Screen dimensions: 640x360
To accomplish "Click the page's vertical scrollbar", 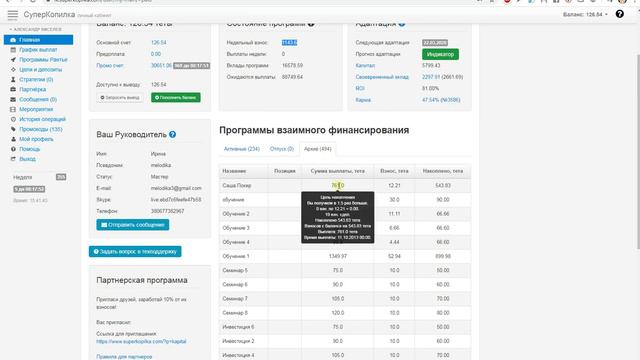I will [638, 151].
